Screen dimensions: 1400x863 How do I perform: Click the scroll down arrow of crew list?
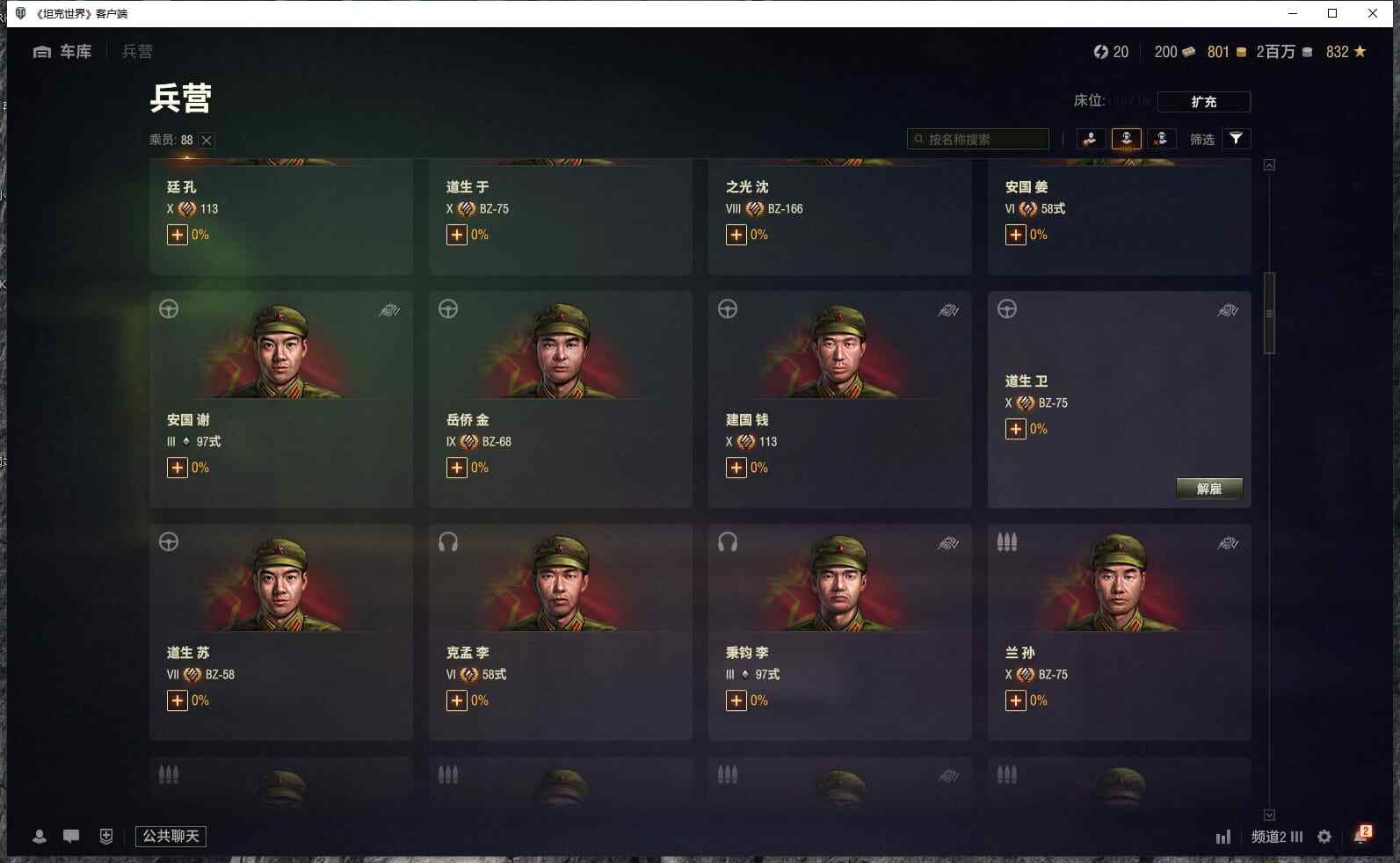[1269, 816]
